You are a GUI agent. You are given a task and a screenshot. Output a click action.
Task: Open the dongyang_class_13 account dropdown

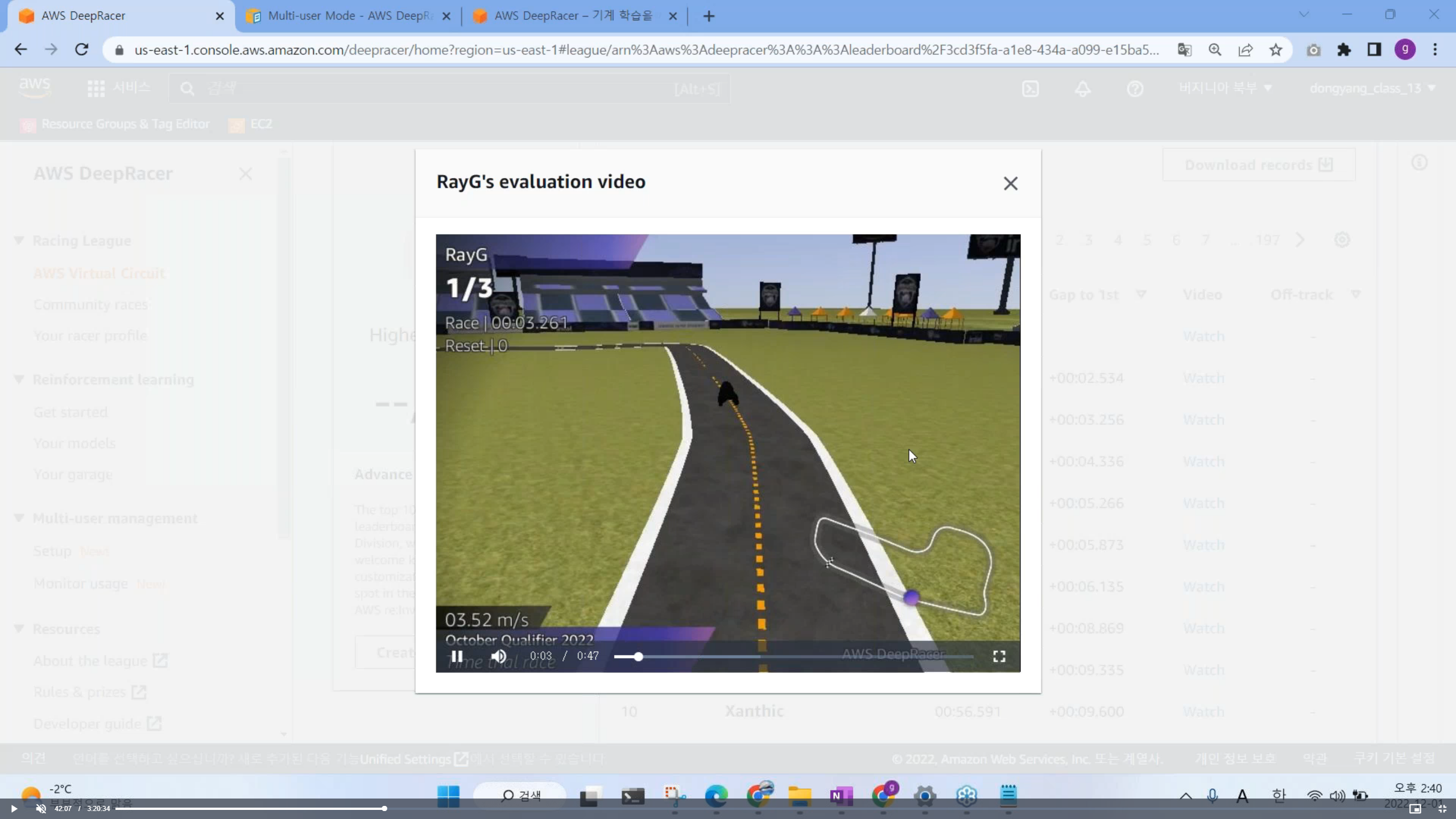tap(1371, 88)
